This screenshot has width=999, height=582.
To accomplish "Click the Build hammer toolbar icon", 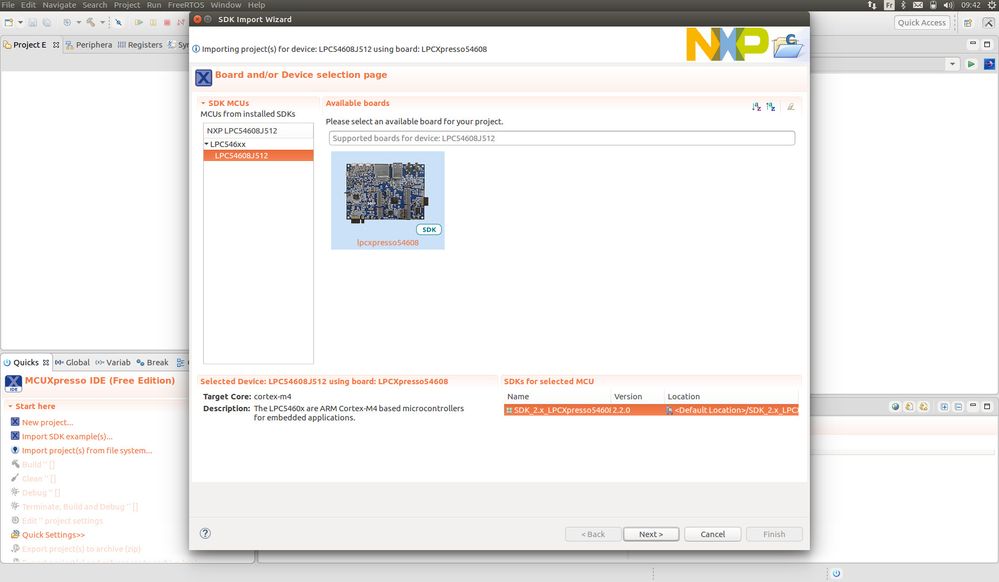I will coord(91,22).
